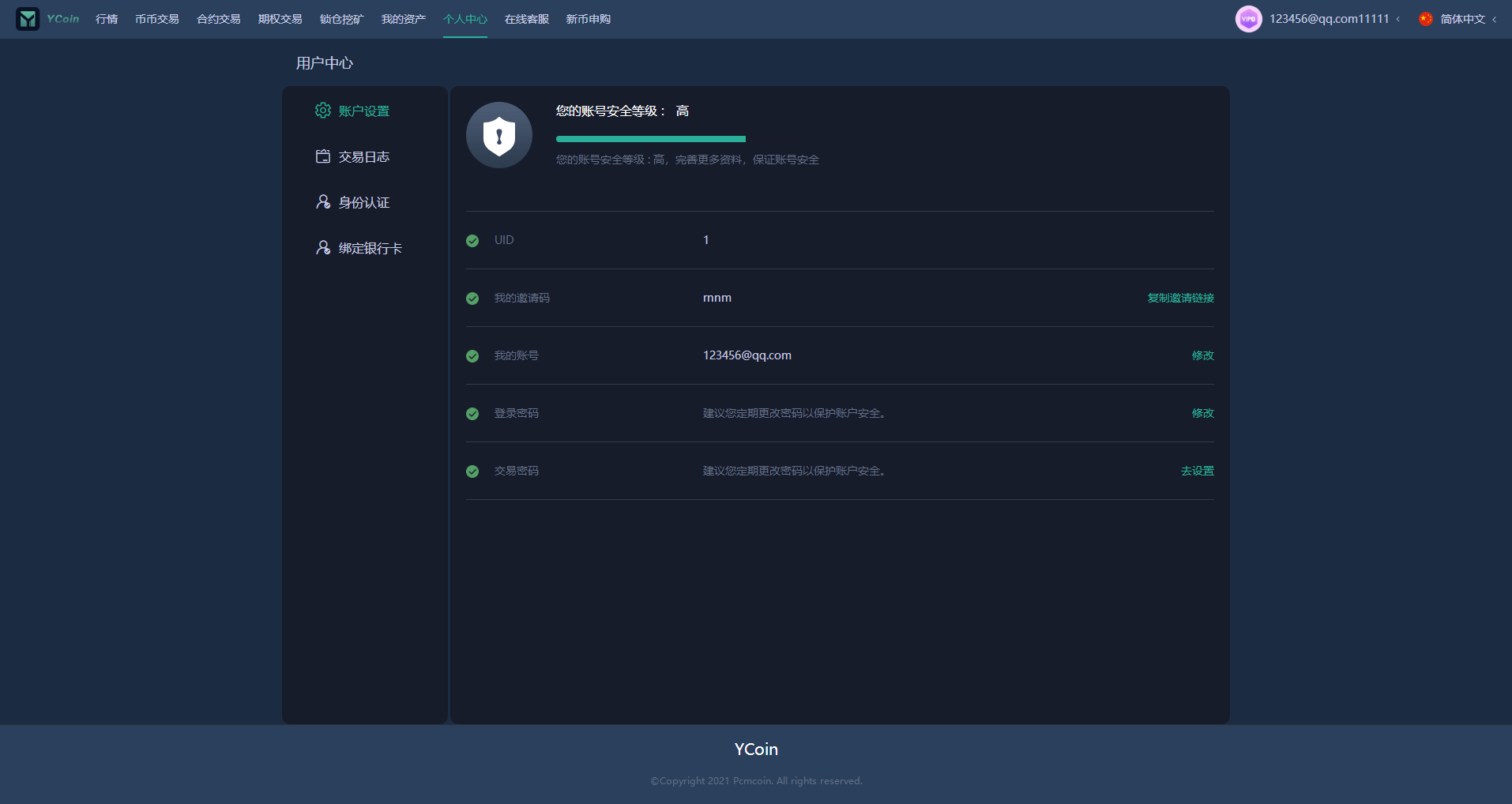Click the green security level progress bar
The width and height of the screenshot is (1512, 804).
coord(650,139)
